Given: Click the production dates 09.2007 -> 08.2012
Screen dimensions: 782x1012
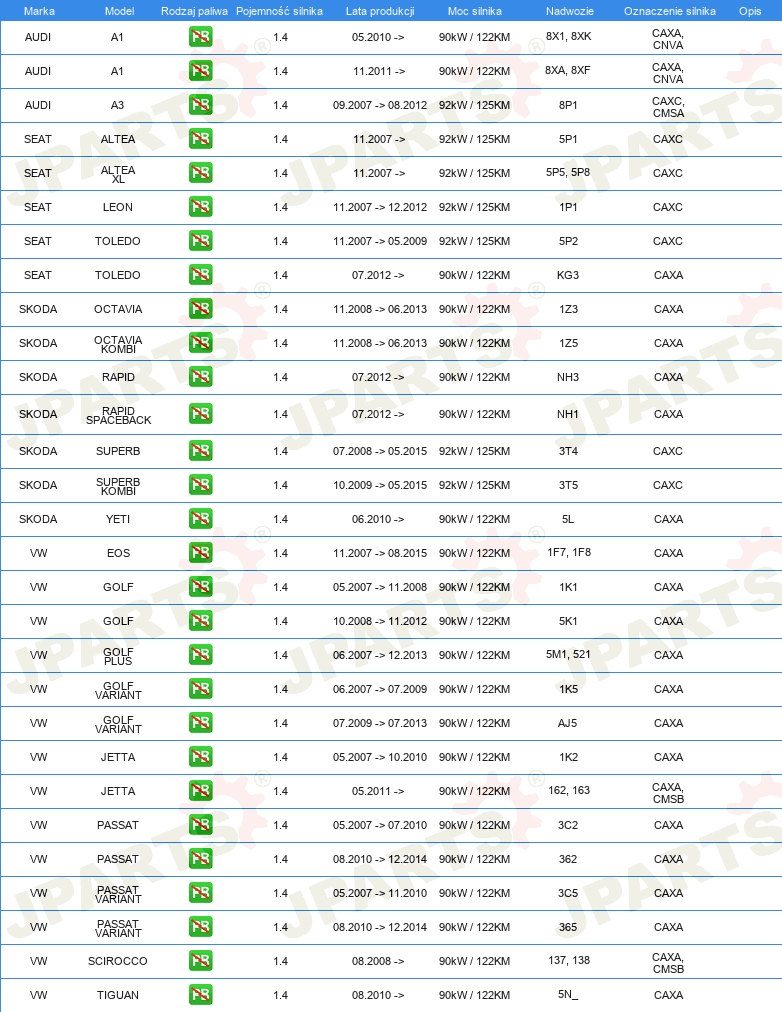Looking at the screenshot, I should click(x=380, y=105).
